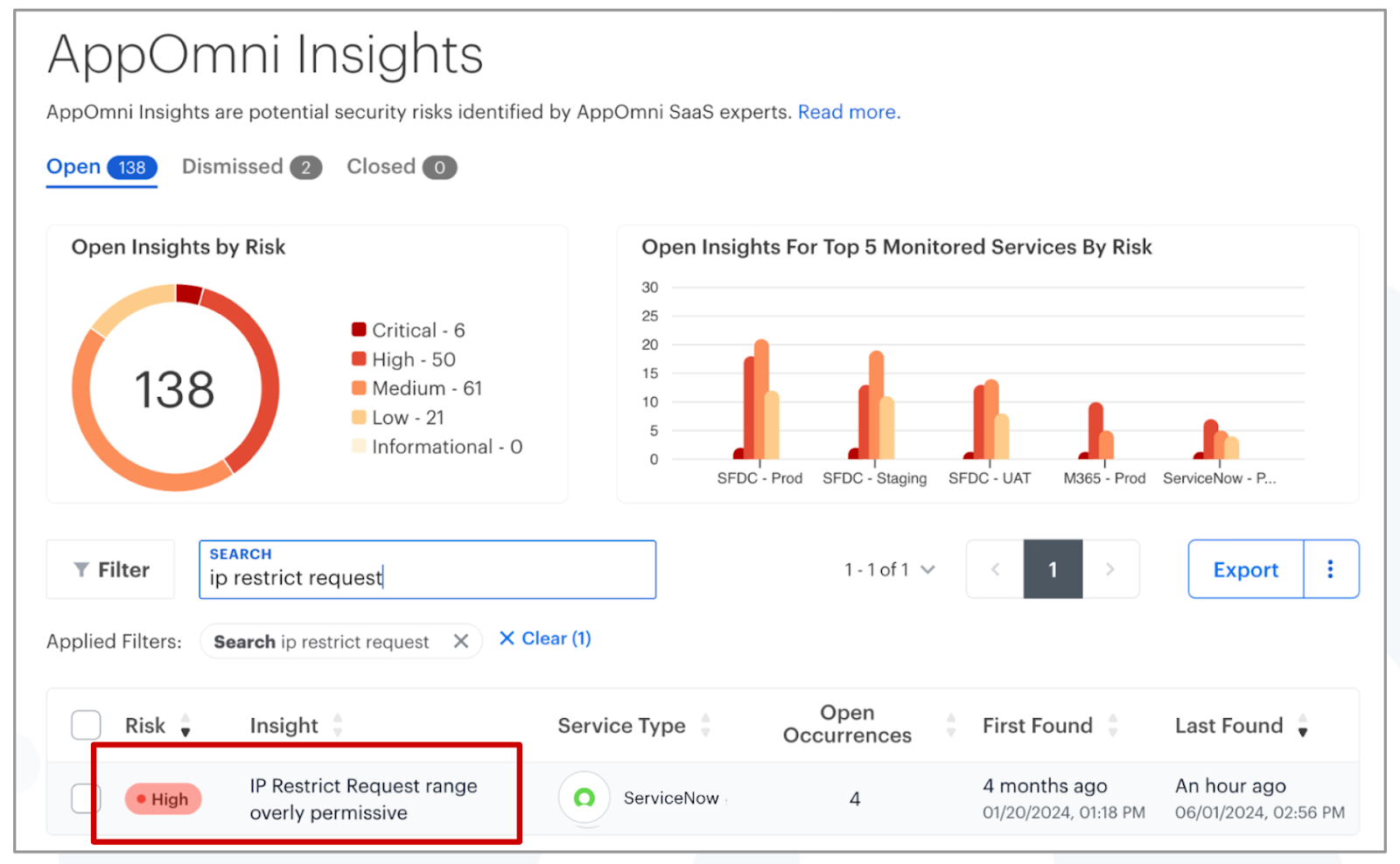Viewport: 1400px width, 864px height.
Task: Remove the 'ip restrict request' filter chip
Action: pos(461,640)
